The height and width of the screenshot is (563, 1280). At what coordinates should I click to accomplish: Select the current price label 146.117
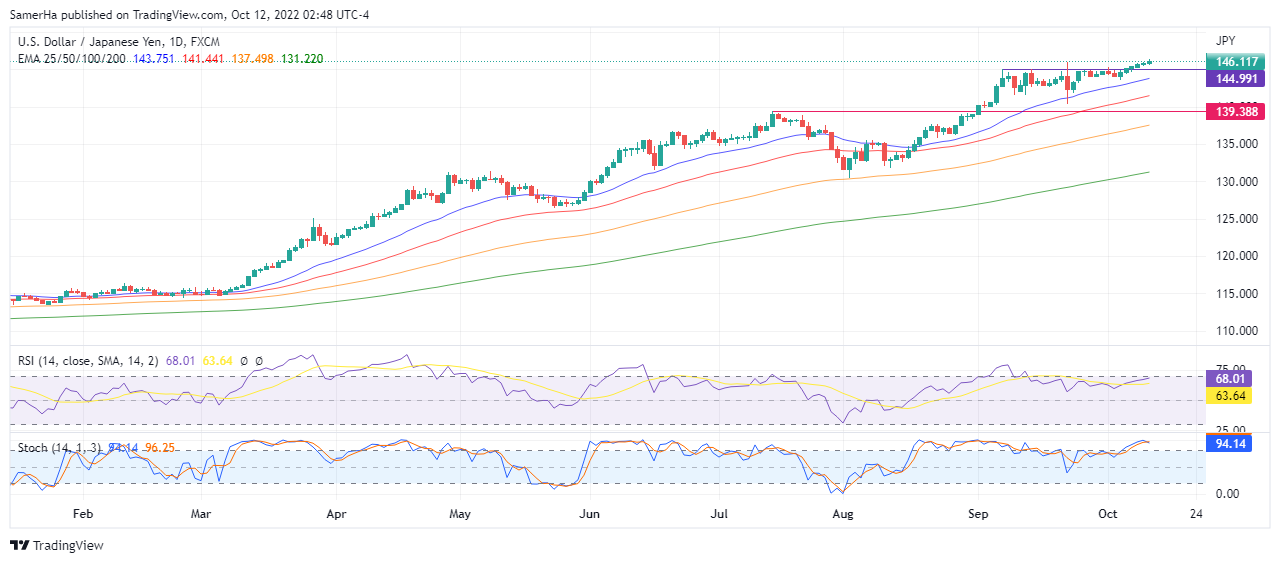click(1229, 62)
